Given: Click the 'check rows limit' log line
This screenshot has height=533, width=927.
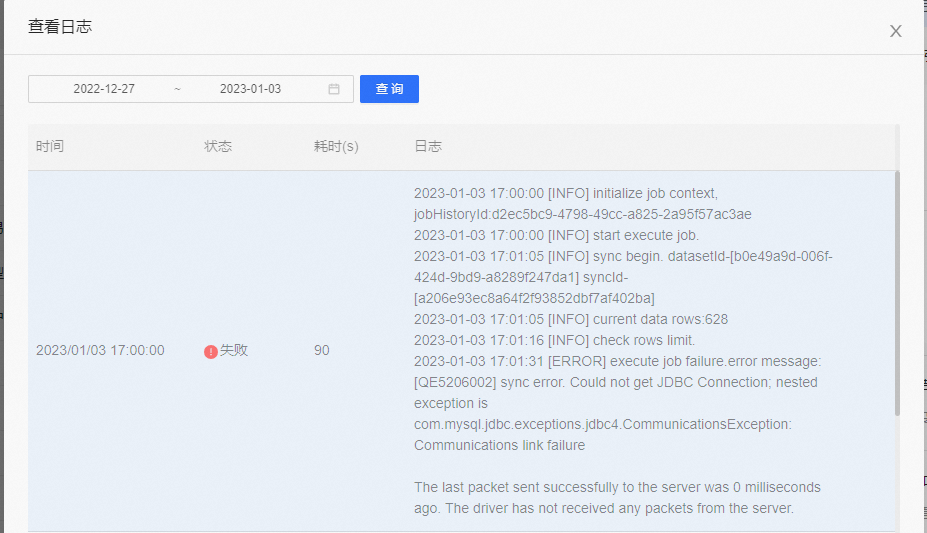Looking at the screenshot, I should tap(554, 340).
